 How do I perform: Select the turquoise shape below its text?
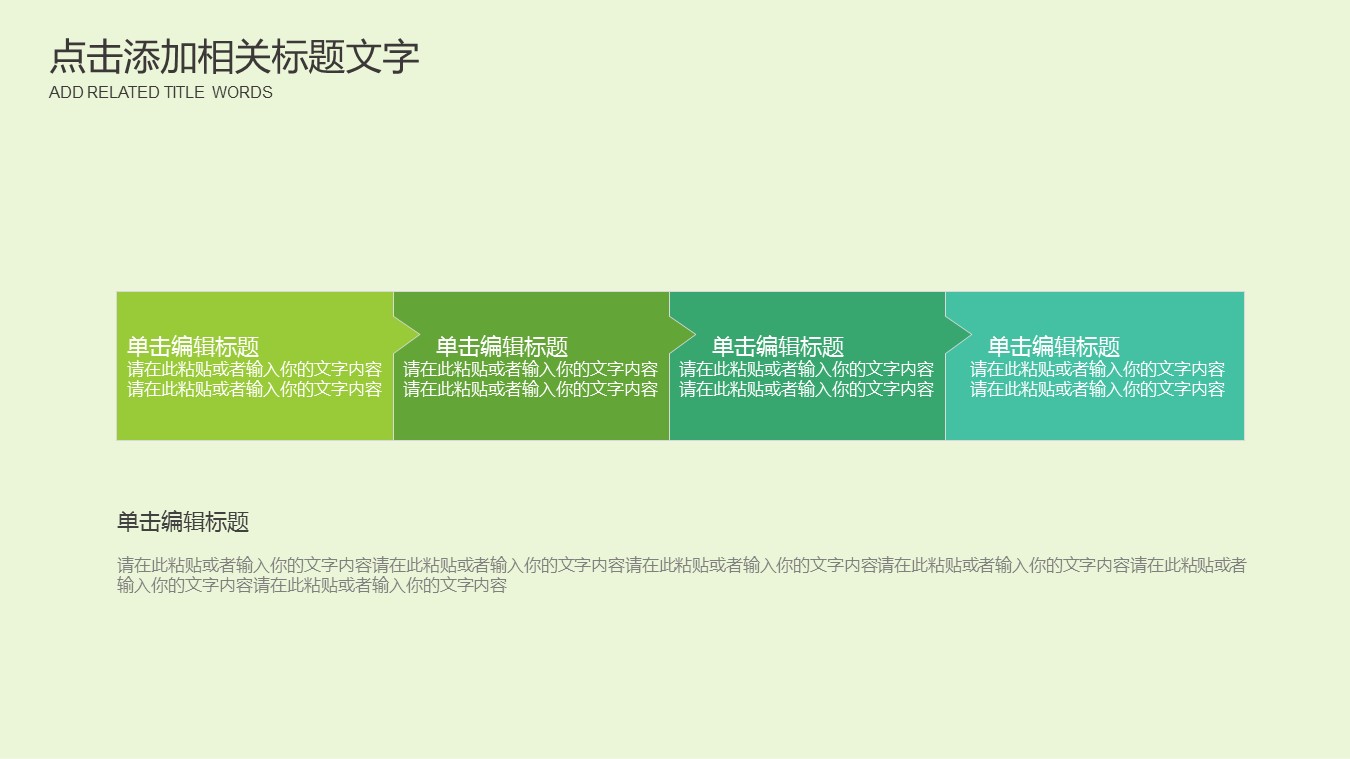[x=1094, y=420]
